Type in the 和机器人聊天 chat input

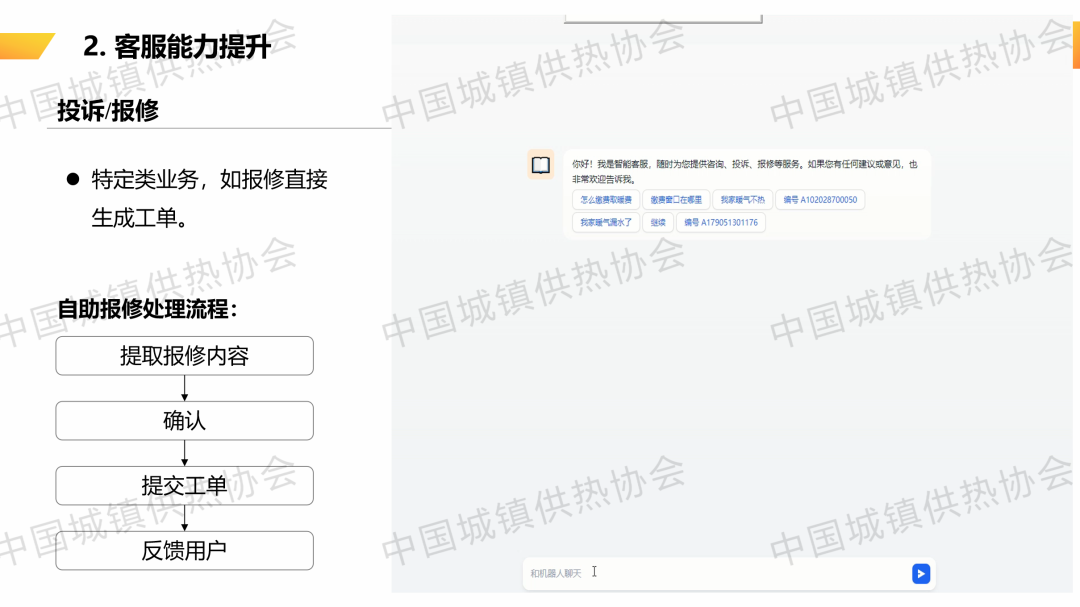[x=715, y=573]
